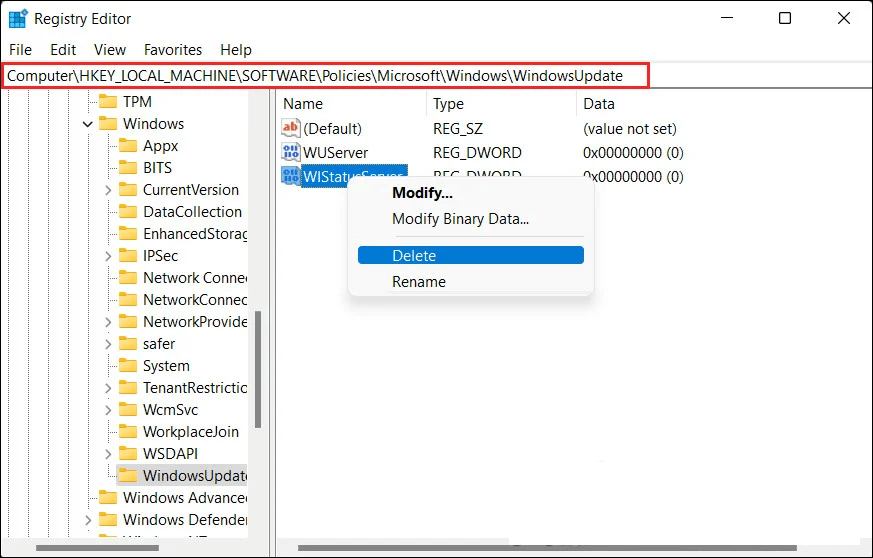Expand the IPSec key
Image resolution: width=873 pixels, height=558 pixels.
click(108, 256)
